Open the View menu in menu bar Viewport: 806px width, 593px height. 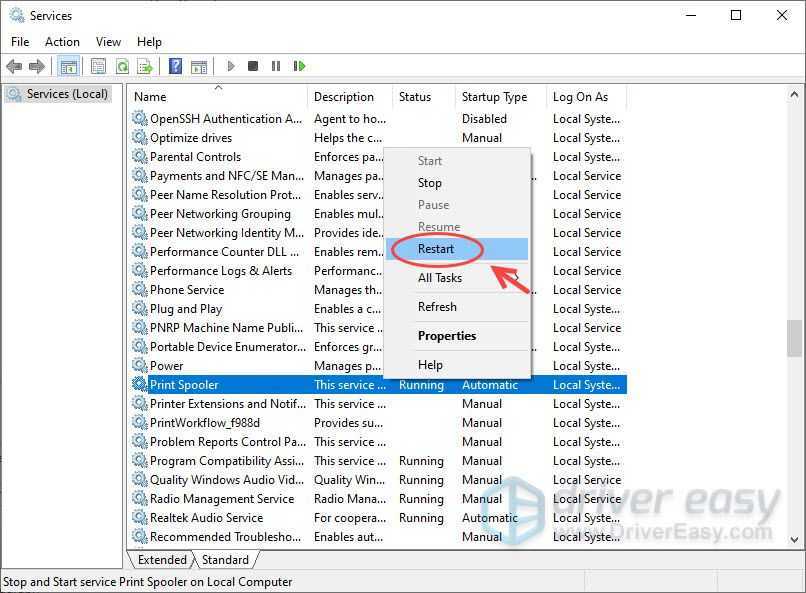click(108, 42)
